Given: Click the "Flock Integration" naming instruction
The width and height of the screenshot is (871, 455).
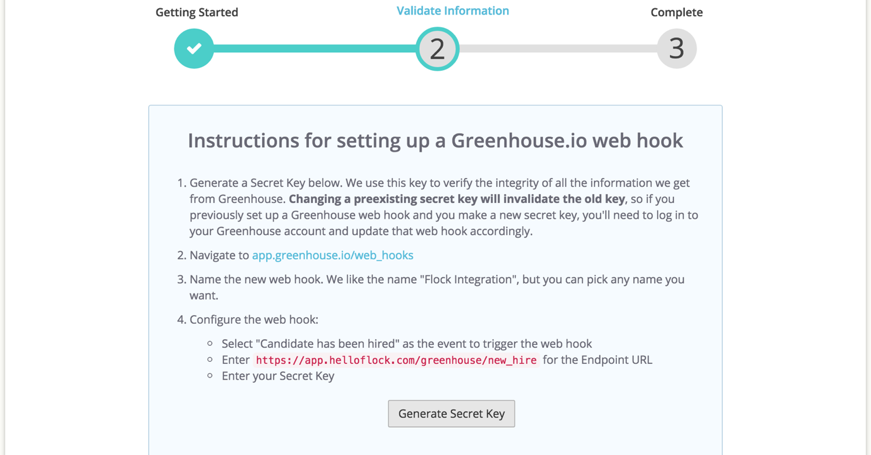Looking at the screenshot, I should [437, 287].
